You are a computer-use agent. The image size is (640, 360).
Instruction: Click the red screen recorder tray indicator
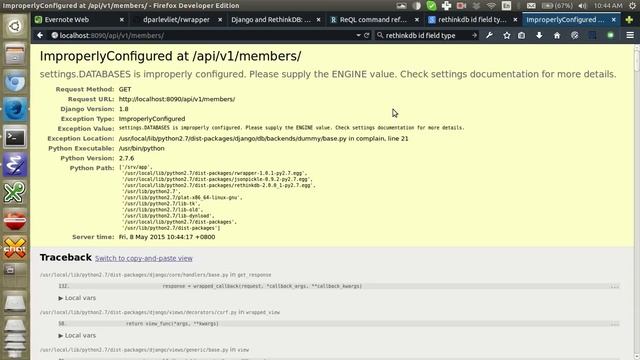(461, 6)
